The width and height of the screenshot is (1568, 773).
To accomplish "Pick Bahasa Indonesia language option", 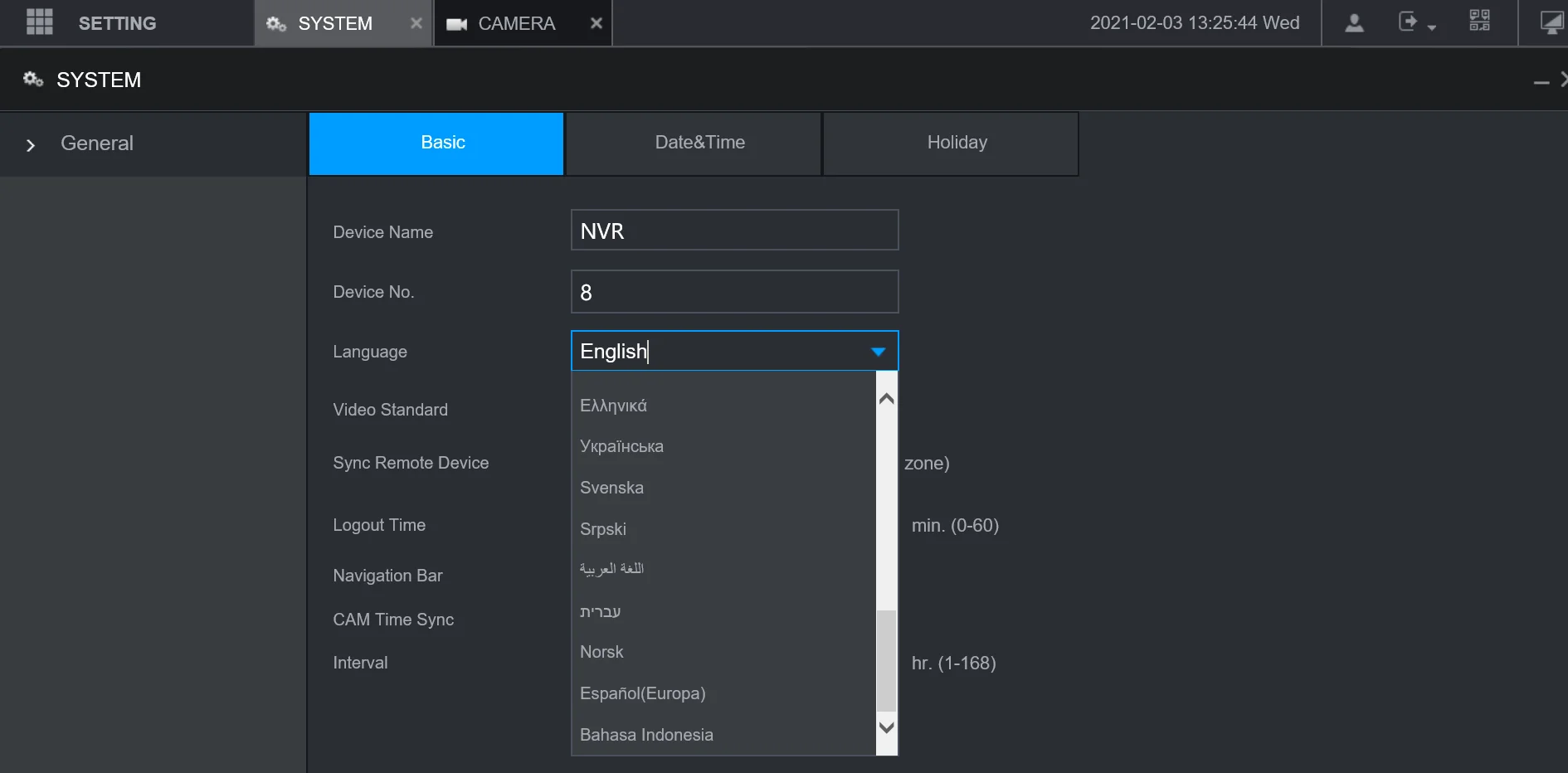I will point(646,735).
